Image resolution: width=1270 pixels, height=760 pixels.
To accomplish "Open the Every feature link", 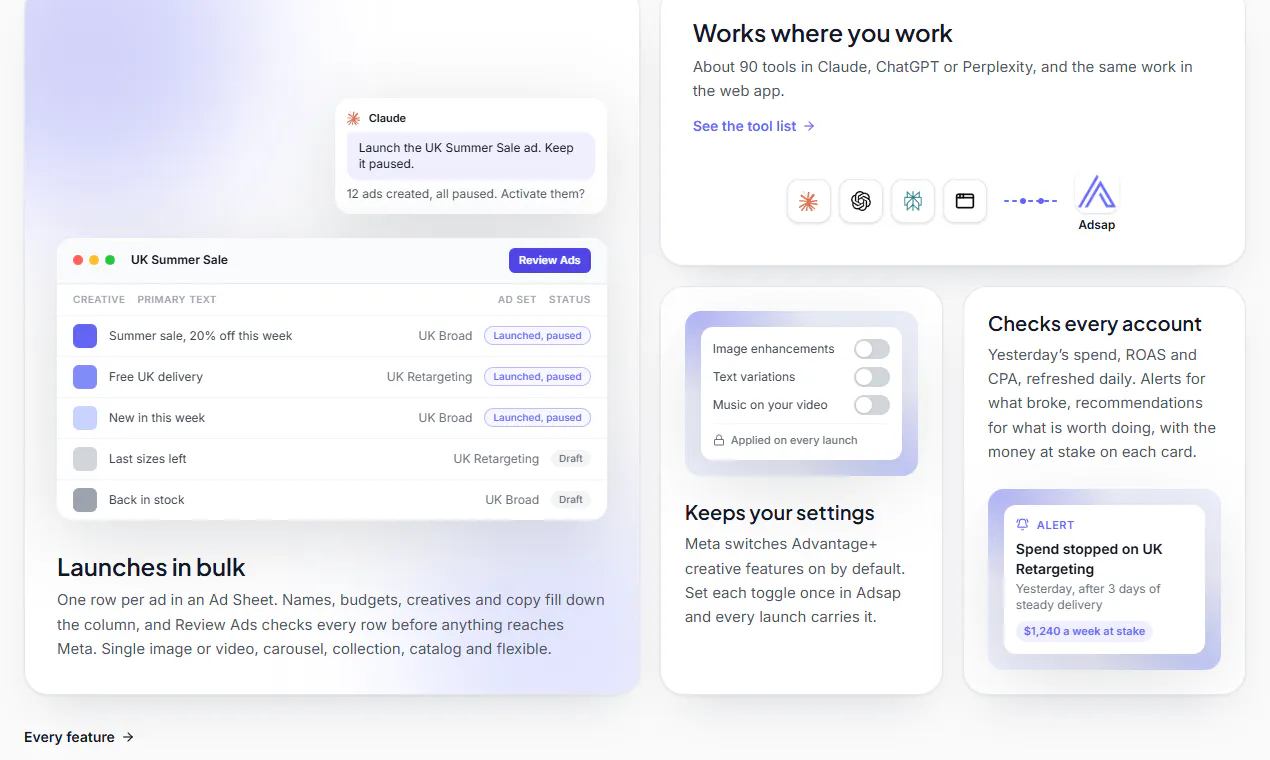I will pos(79,737).
